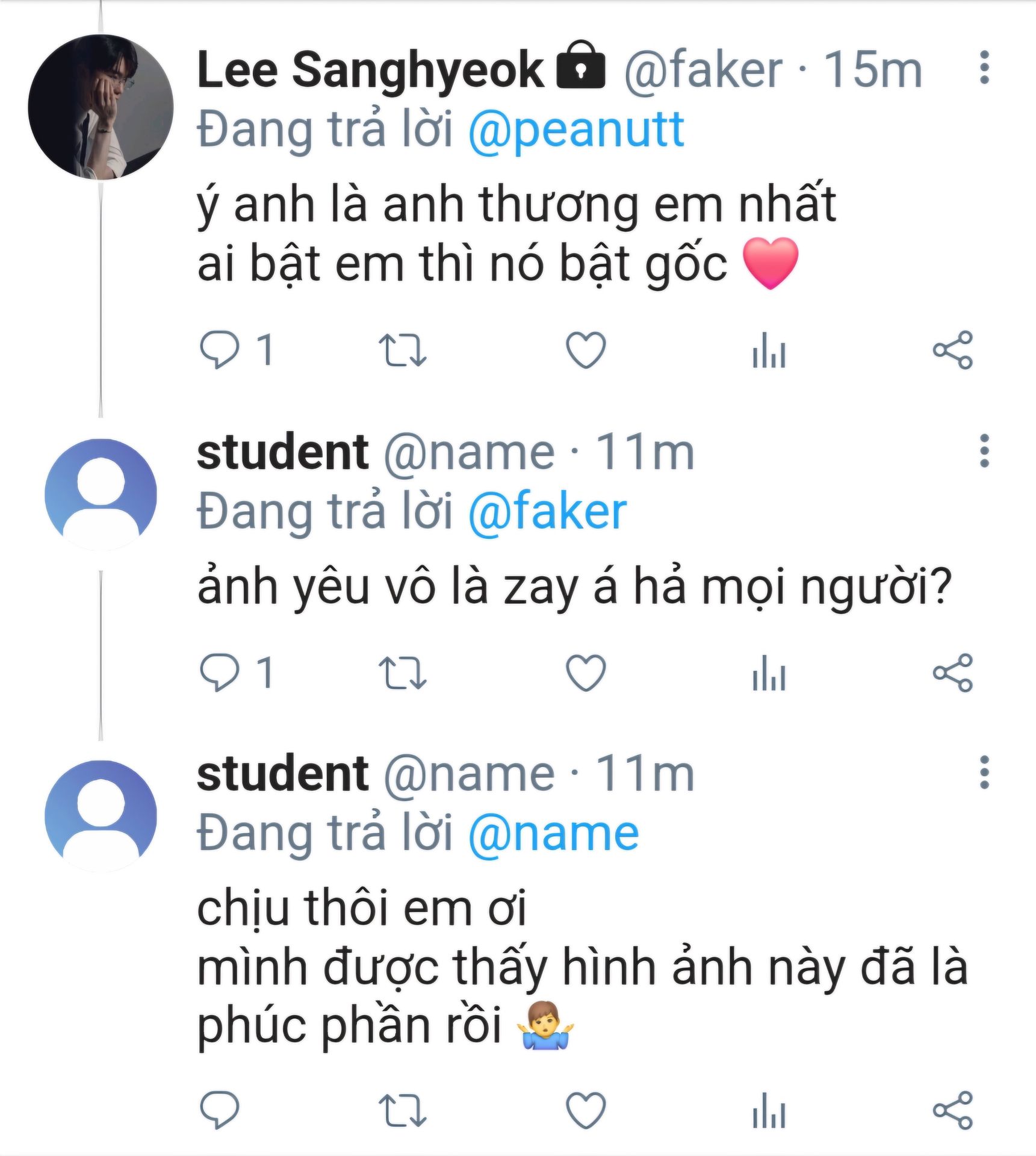View analytics for Lee Sanghyeok's tweet
This screenshot has height=1156, width=1036.
(769, 350)
